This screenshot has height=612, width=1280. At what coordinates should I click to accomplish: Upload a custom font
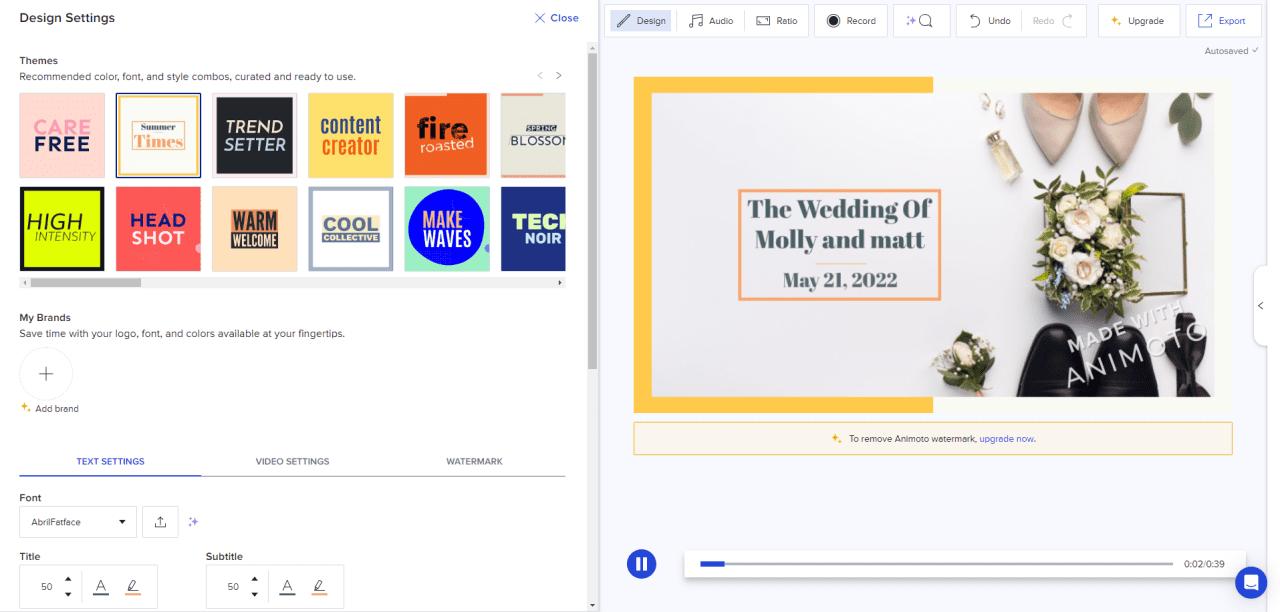(x=160, y=521)
